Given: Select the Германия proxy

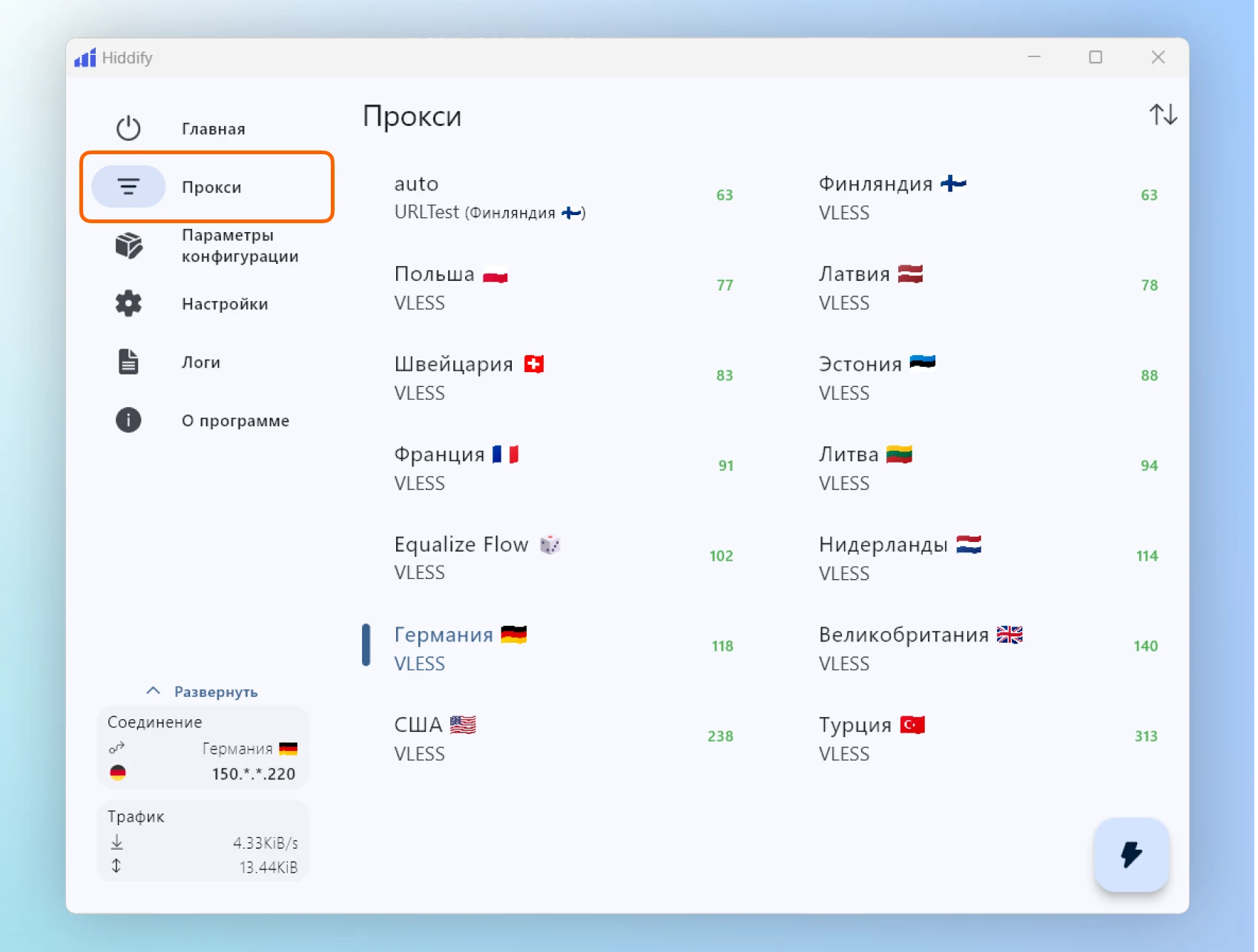Looking at the screenshot, I should 549,647.
